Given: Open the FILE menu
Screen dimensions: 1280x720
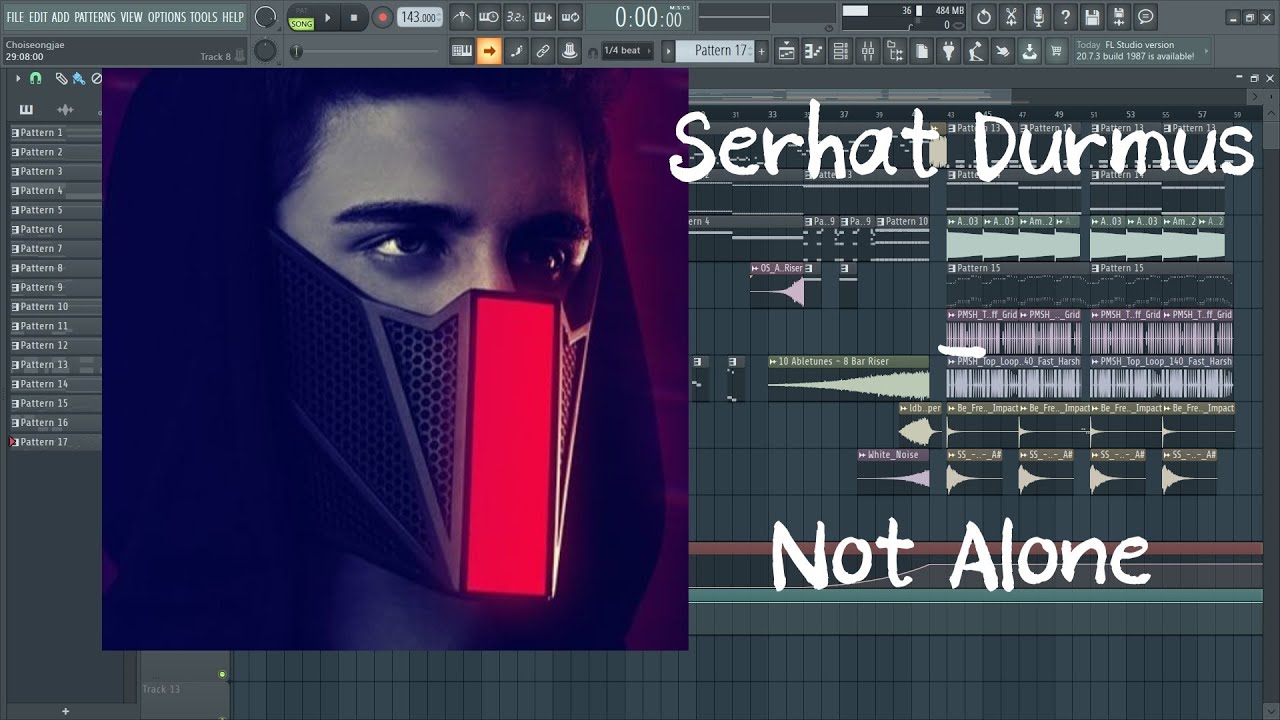Looking at the screenshot, I should [x=15, y=17].
